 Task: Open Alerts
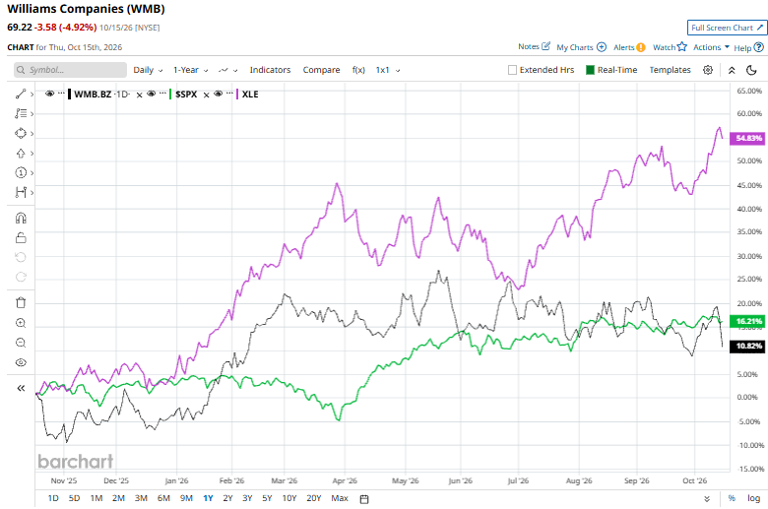coord(629,47)
